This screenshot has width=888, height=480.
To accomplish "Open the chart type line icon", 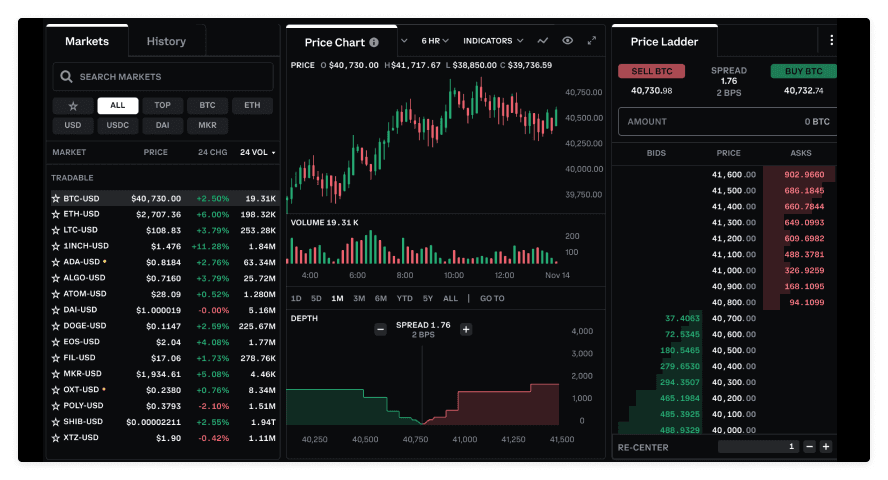I will pos(542,41).
